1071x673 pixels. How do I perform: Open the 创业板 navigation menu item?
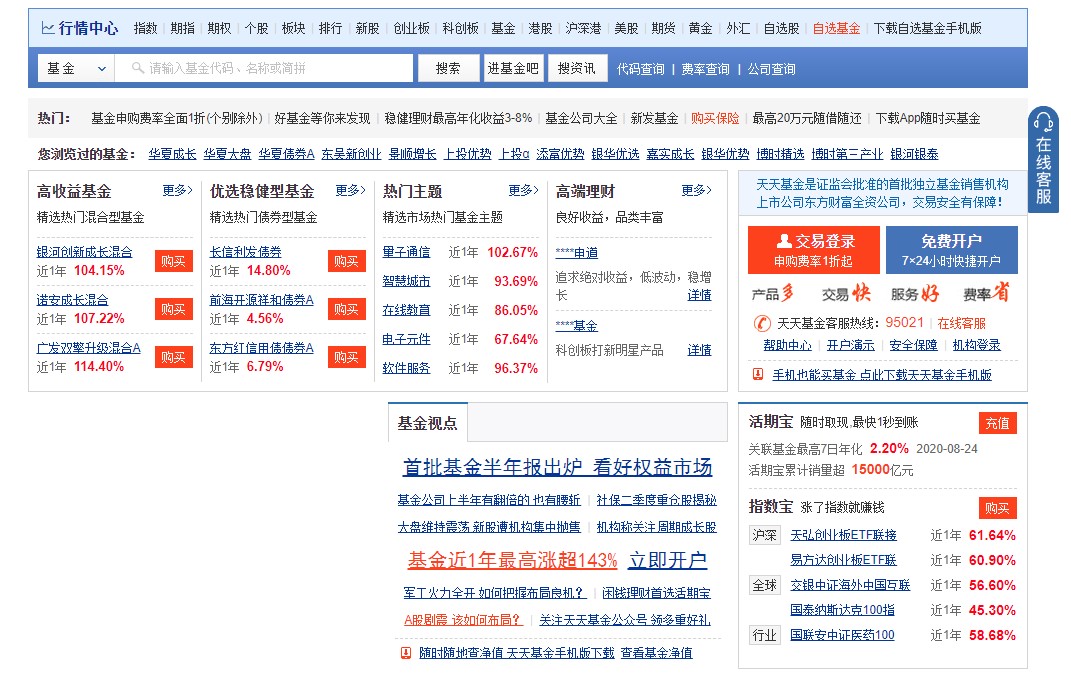[411, 28]
